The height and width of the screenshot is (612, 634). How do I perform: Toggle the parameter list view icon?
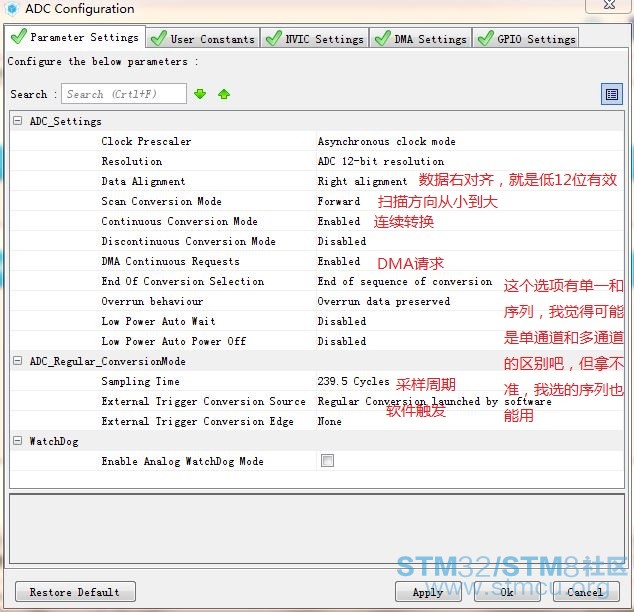click(611, 94)
